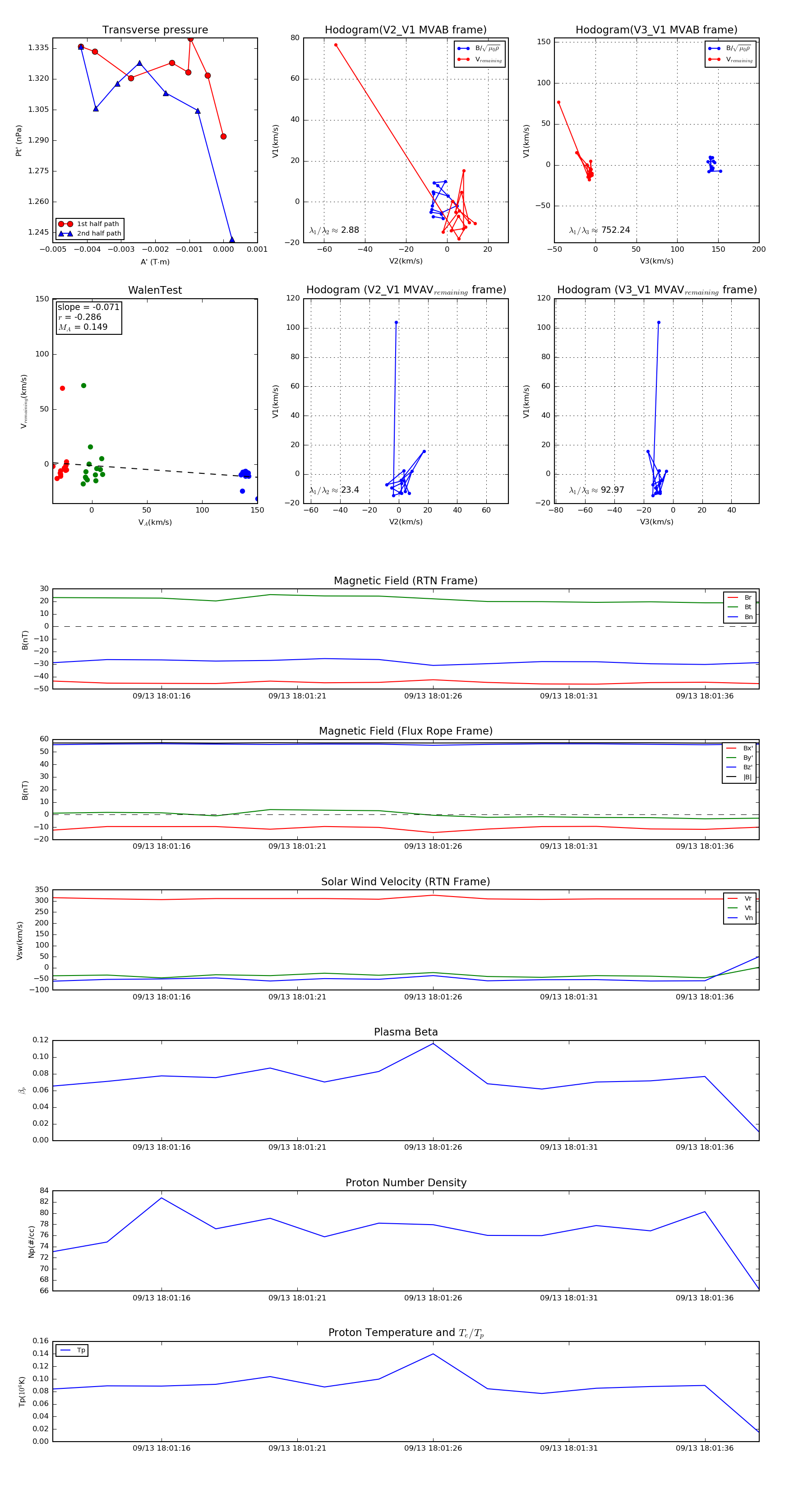Click the 'A' (T·m)' x-axis label

155,262
